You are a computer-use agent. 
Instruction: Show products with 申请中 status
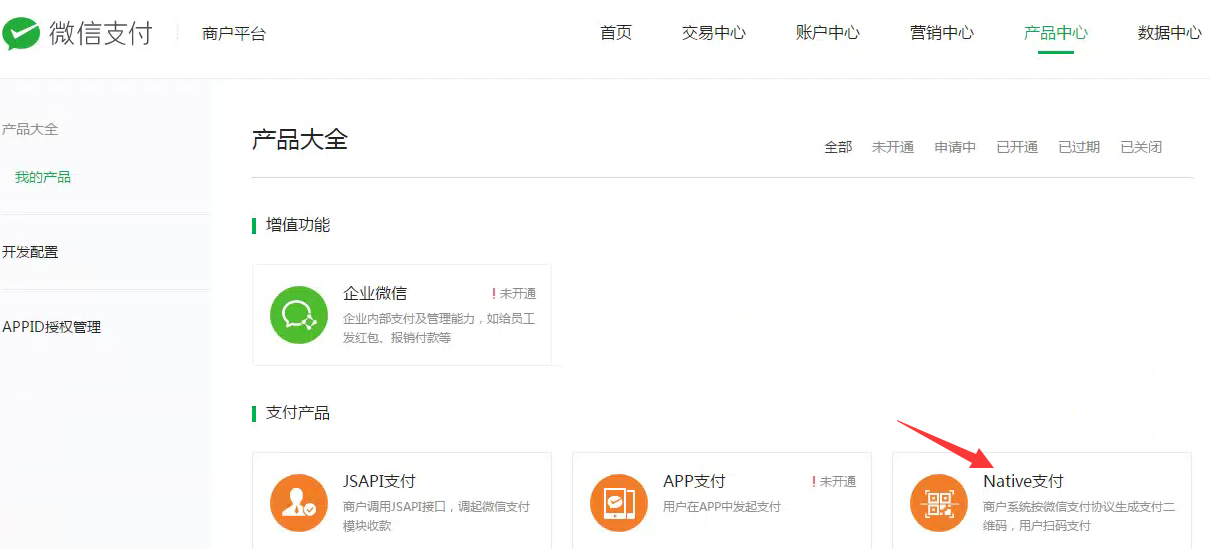tap(955, 147)
